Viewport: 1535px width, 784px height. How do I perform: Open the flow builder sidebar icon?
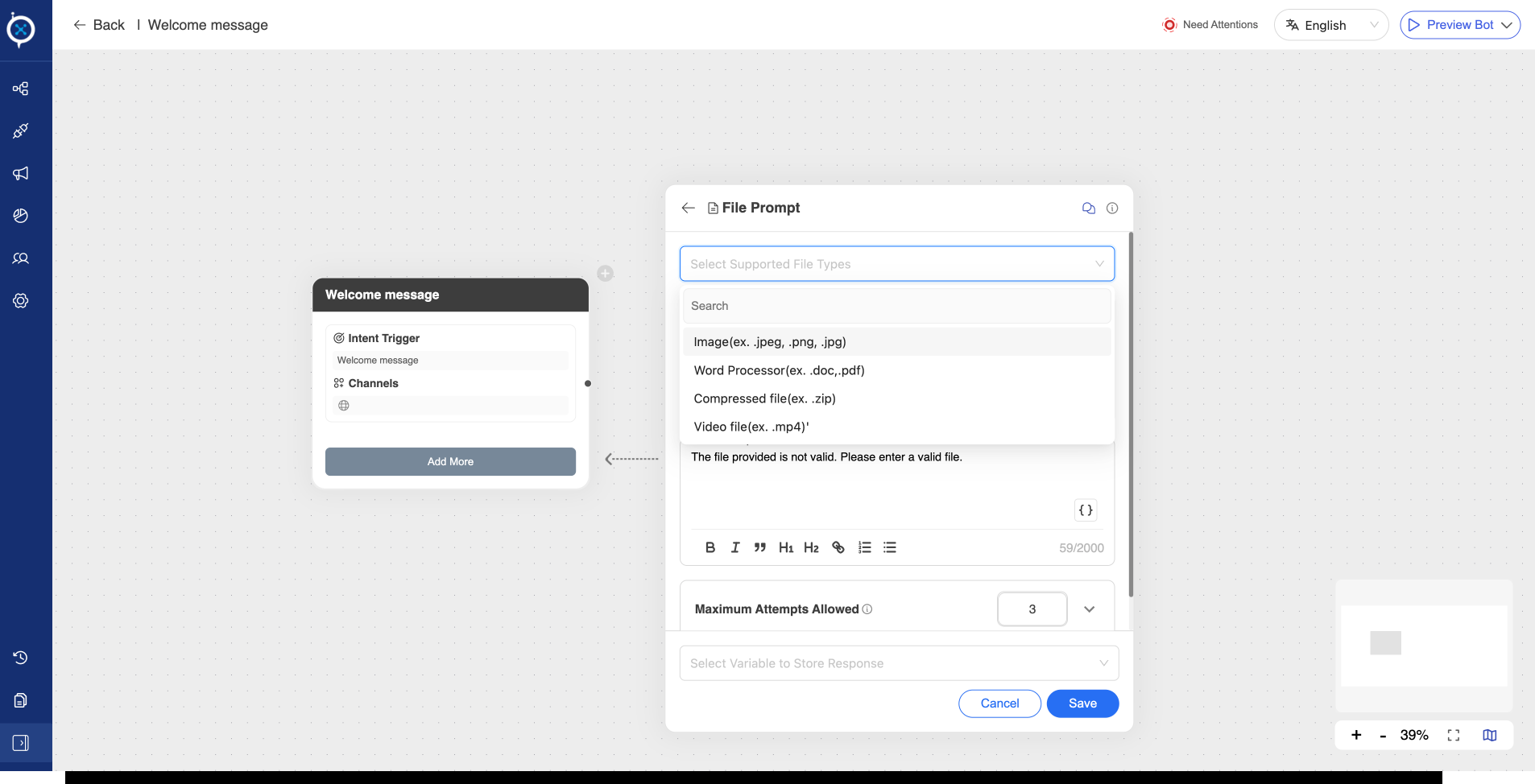pos(21,89)
